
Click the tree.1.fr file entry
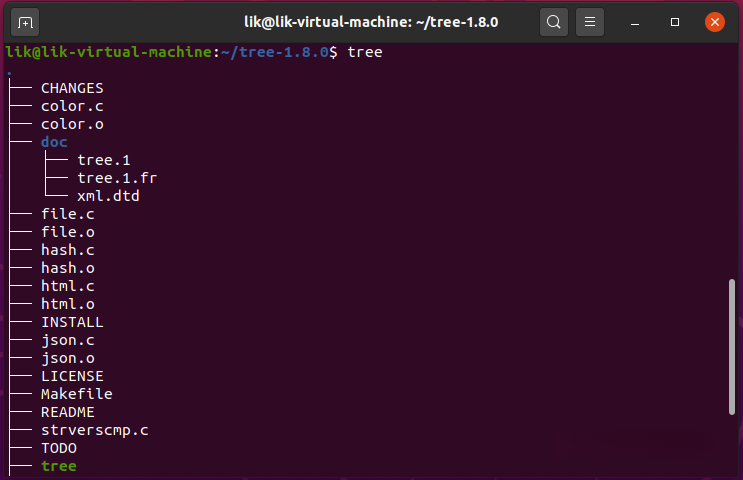pos(117,178)
